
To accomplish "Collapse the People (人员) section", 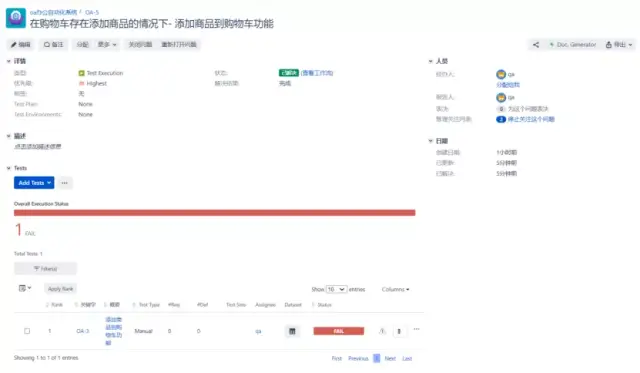I will [x=430, y=61].
